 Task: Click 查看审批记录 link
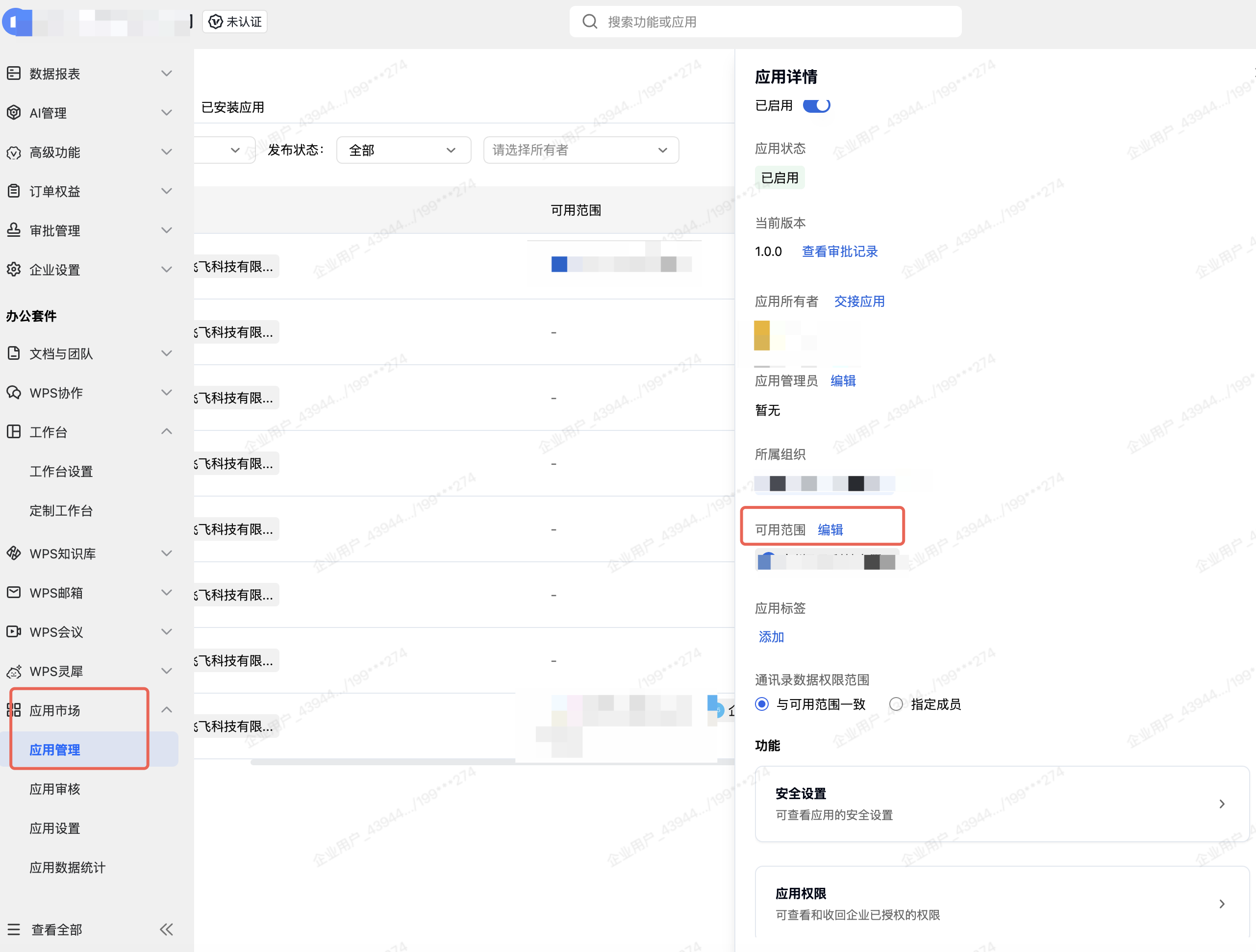click(x=840, y=251)
